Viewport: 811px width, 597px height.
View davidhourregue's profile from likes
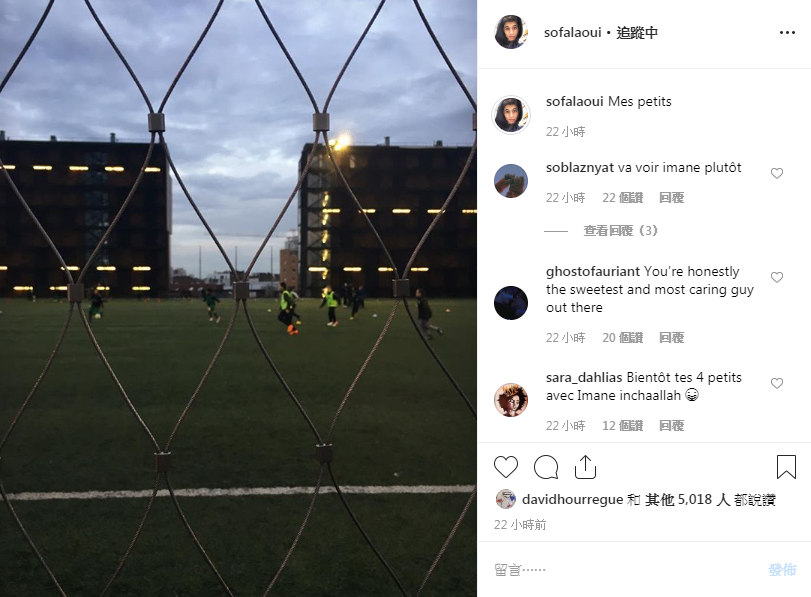click(572, 499)
